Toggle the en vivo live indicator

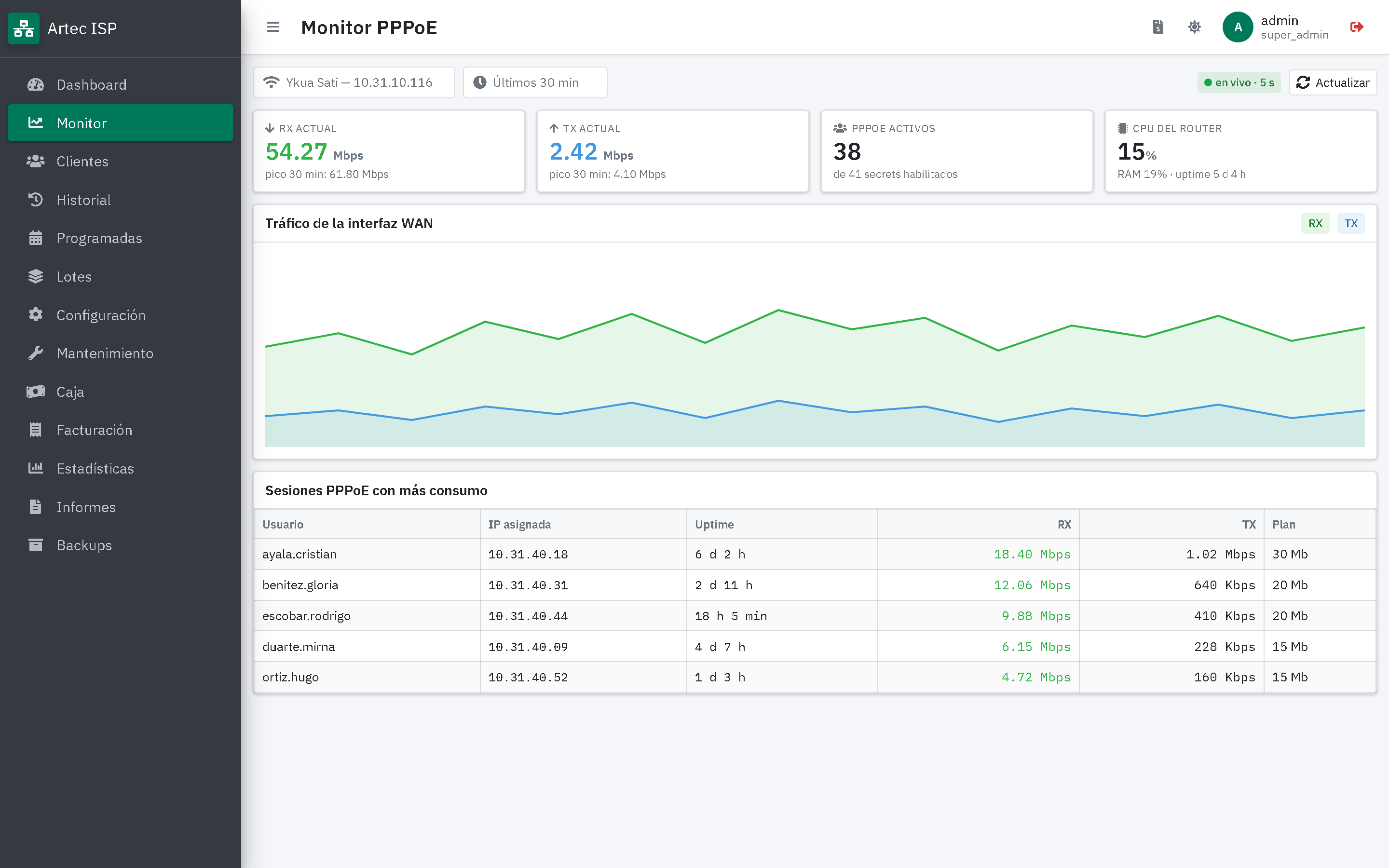click(1239, 82)
